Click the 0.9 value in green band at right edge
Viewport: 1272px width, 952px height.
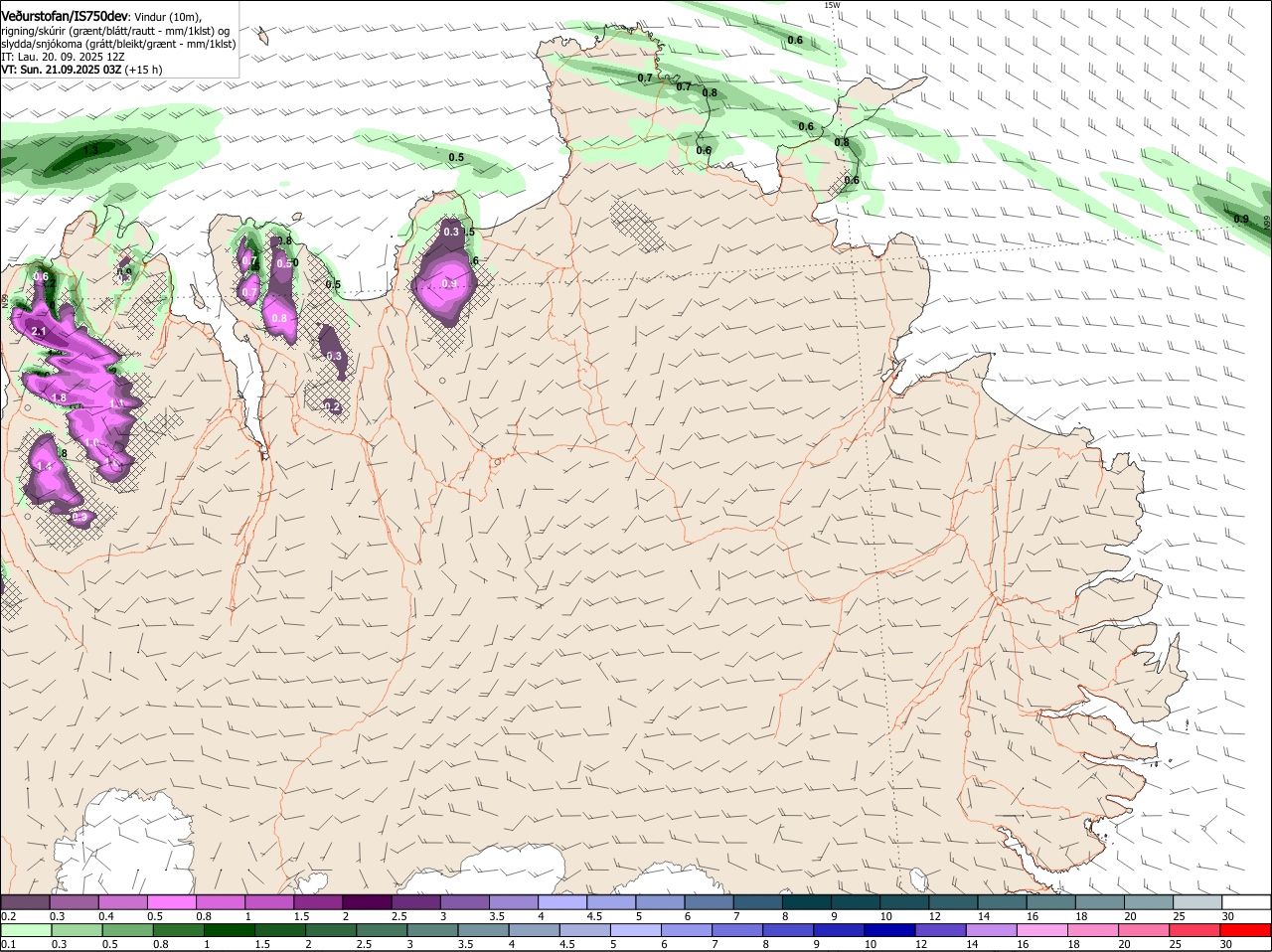pyautogui.click(x=1241, y=219)
